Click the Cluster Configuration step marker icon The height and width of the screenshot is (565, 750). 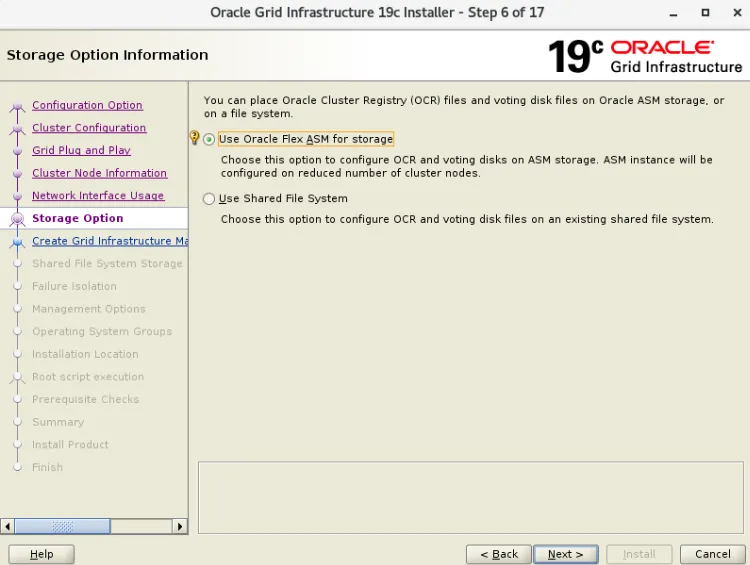18,129
